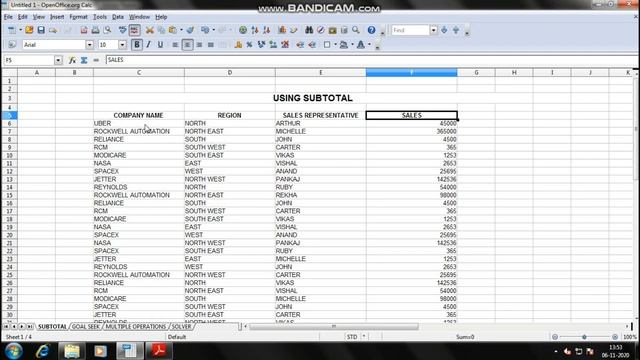Toggle Italic formatting
640x360 pixels.
pos(149,44)
